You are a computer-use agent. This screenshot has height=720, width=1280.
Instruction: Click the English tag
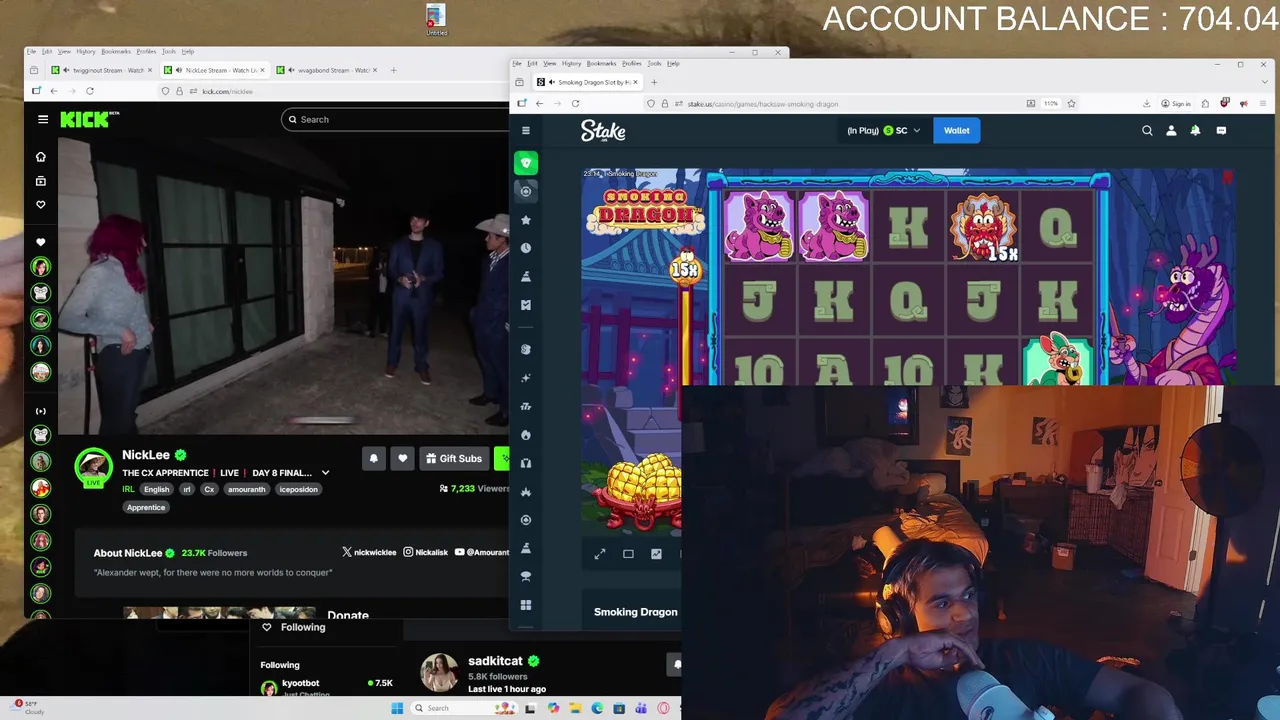(x=156, y=489)
